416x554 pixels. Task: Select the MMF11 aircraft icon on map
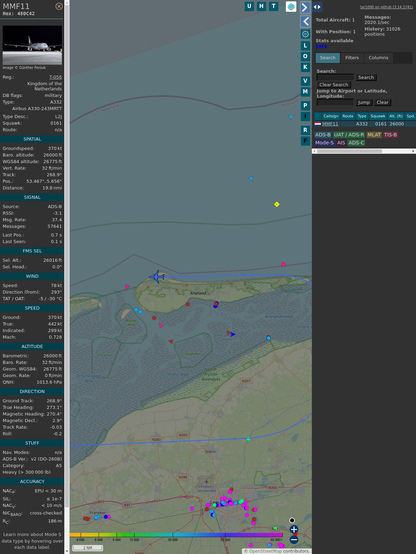157,277
